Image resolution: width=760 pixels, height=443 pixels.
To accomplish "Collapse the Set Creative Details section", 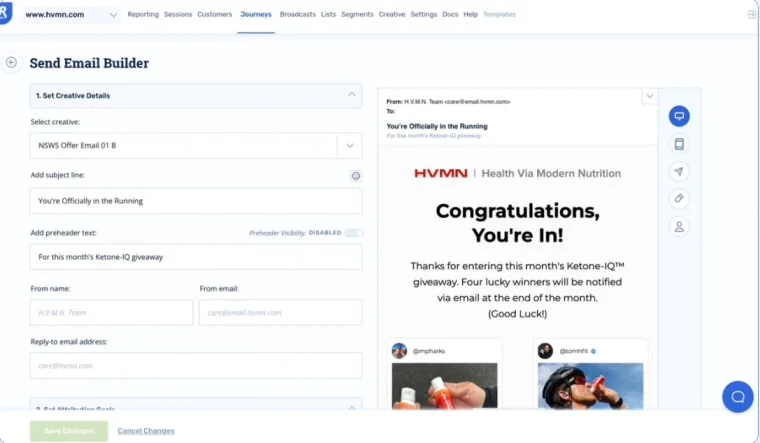I will 351,95.
